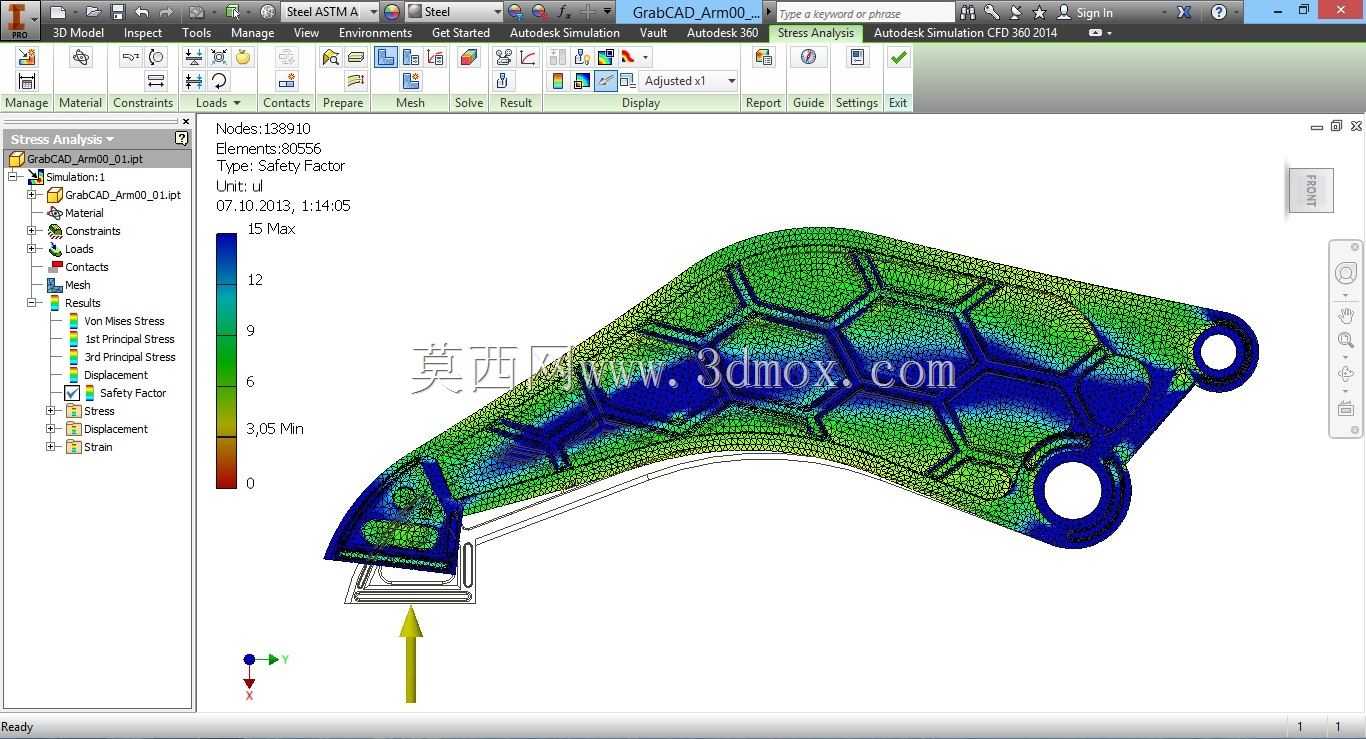Click Find Thin Bodies icon in Prepare
1366x739 pixels.
(331, 57)
